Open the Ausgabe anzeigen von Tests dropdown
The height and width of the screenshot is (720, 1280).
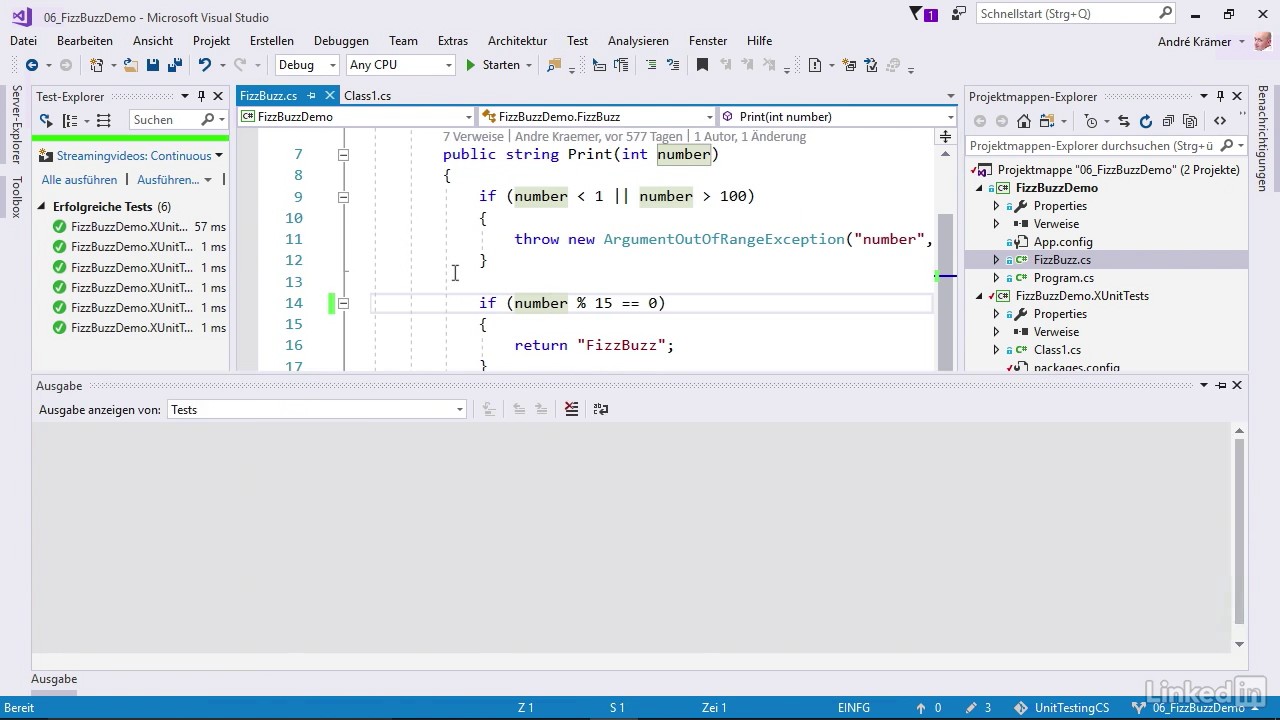[316, 409]
